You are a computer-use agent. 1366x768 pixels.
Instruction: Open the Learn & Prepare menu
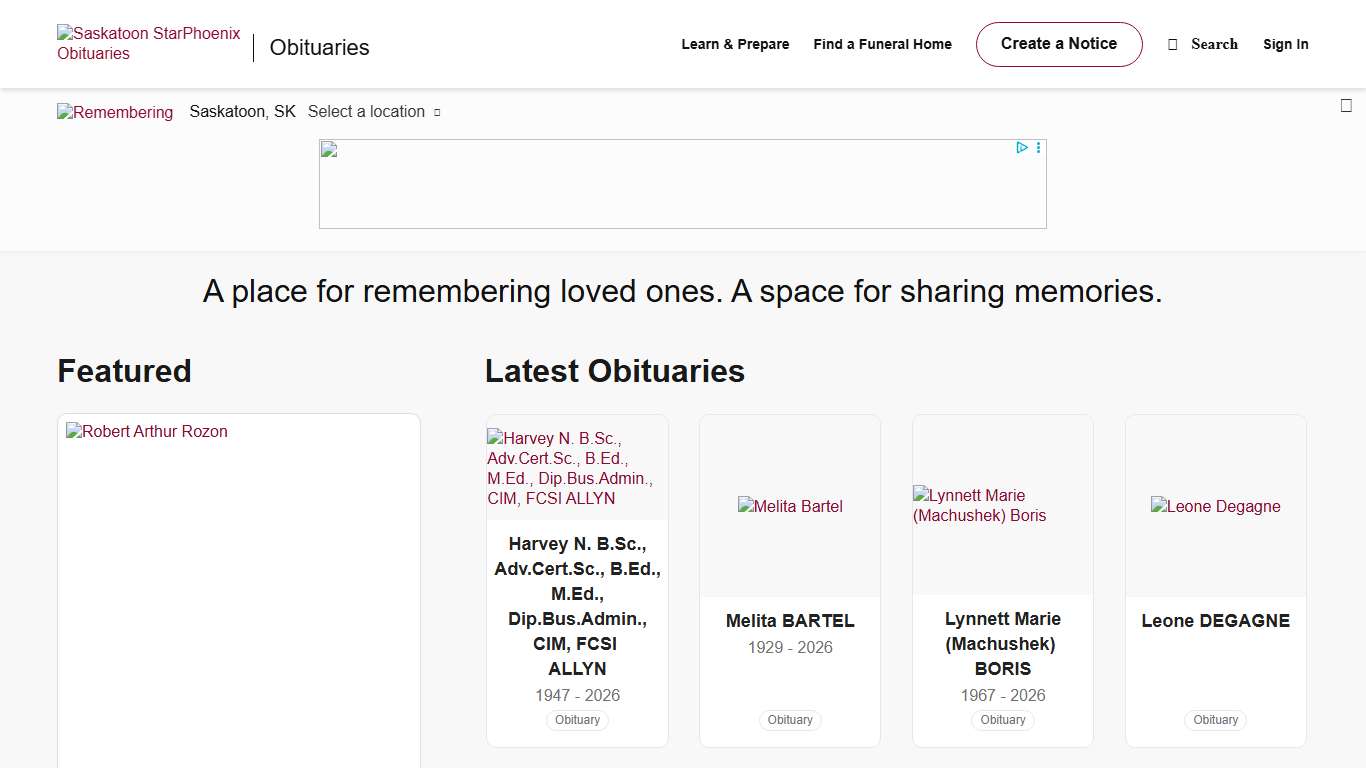(735, 44)
